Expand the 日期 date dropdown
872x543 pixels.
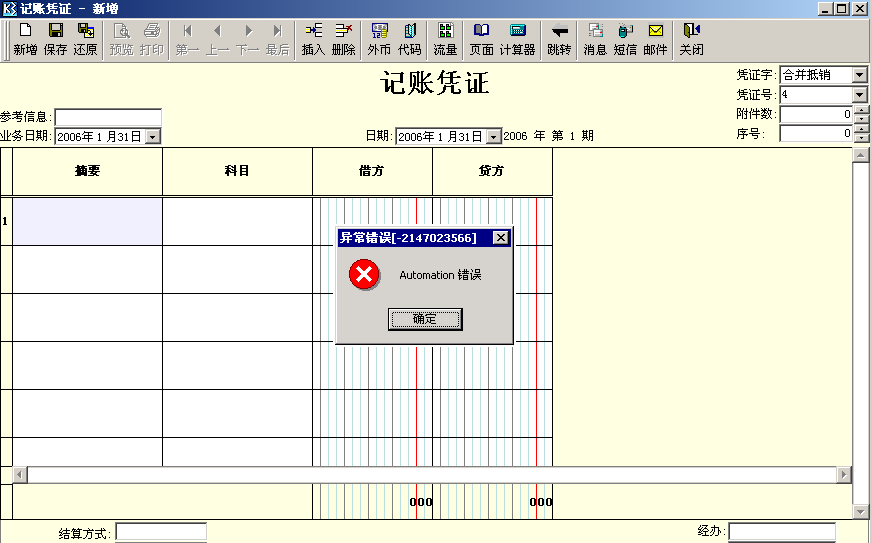[493, 136]
